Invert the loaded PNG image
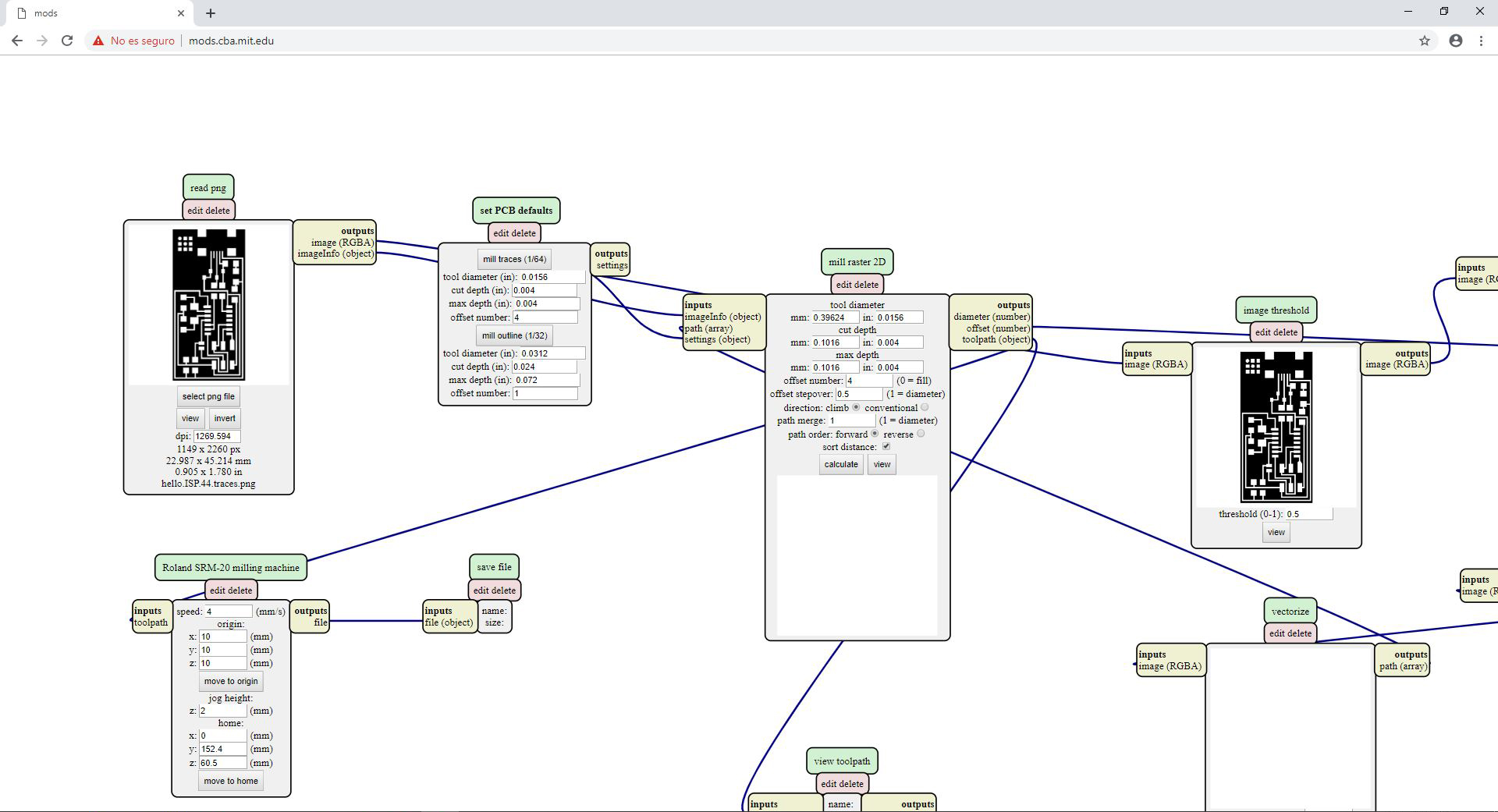This screenshot has width=1498, height=812. pyautogui.click(x=225, y=418)
